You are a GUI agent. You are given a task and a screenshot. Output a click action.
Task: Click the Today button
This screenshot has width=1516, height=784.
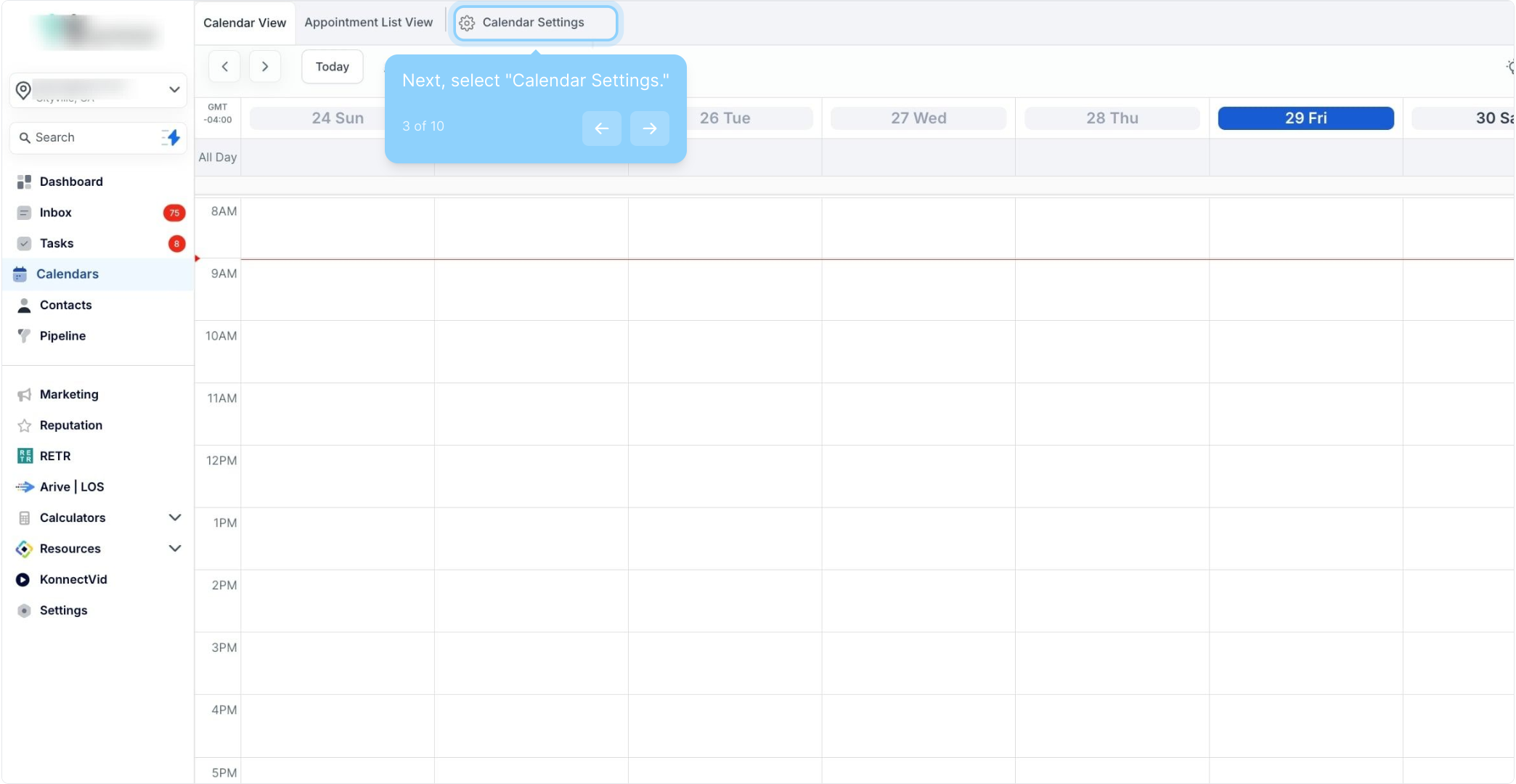point(332,67)
